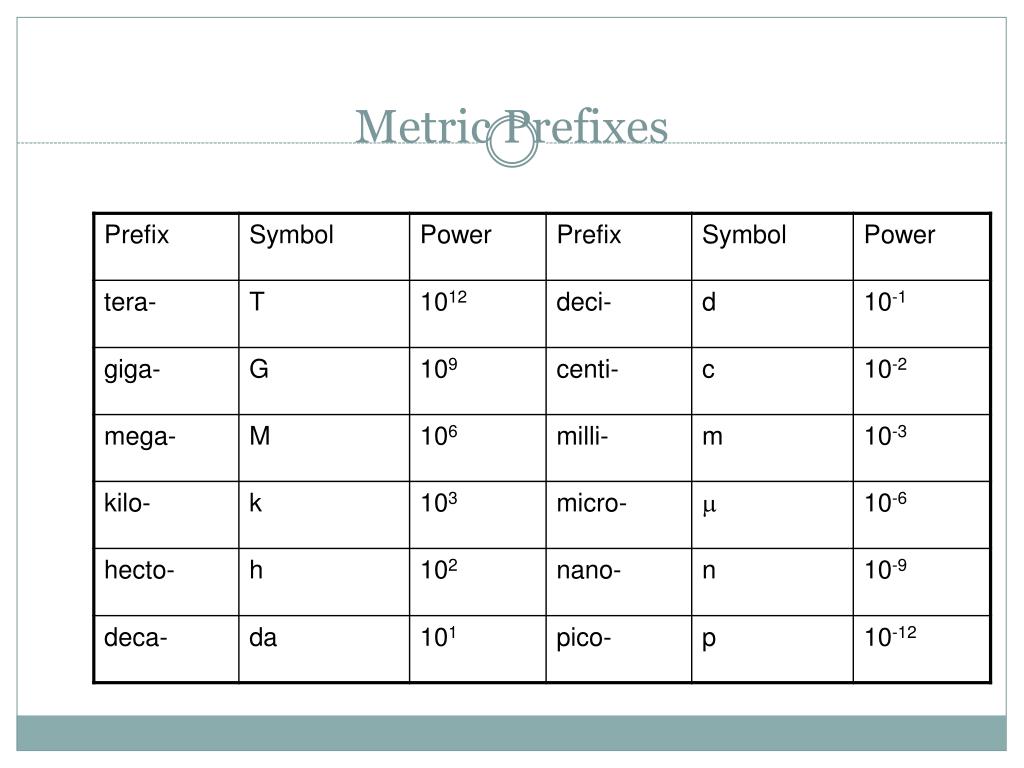Select the hecto- table cell
Image resolution: width=1024 pixels, height=768 pixels.
click(167, 582)
